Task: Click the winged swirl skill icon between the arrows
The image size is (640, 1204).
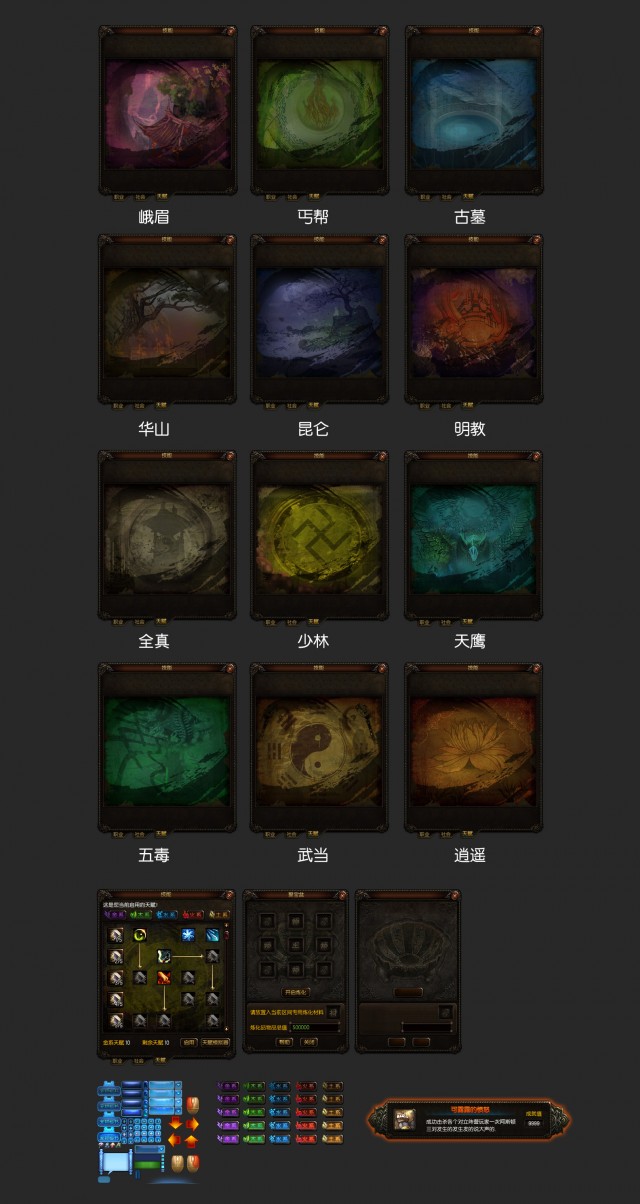Action: click(164, 956)
